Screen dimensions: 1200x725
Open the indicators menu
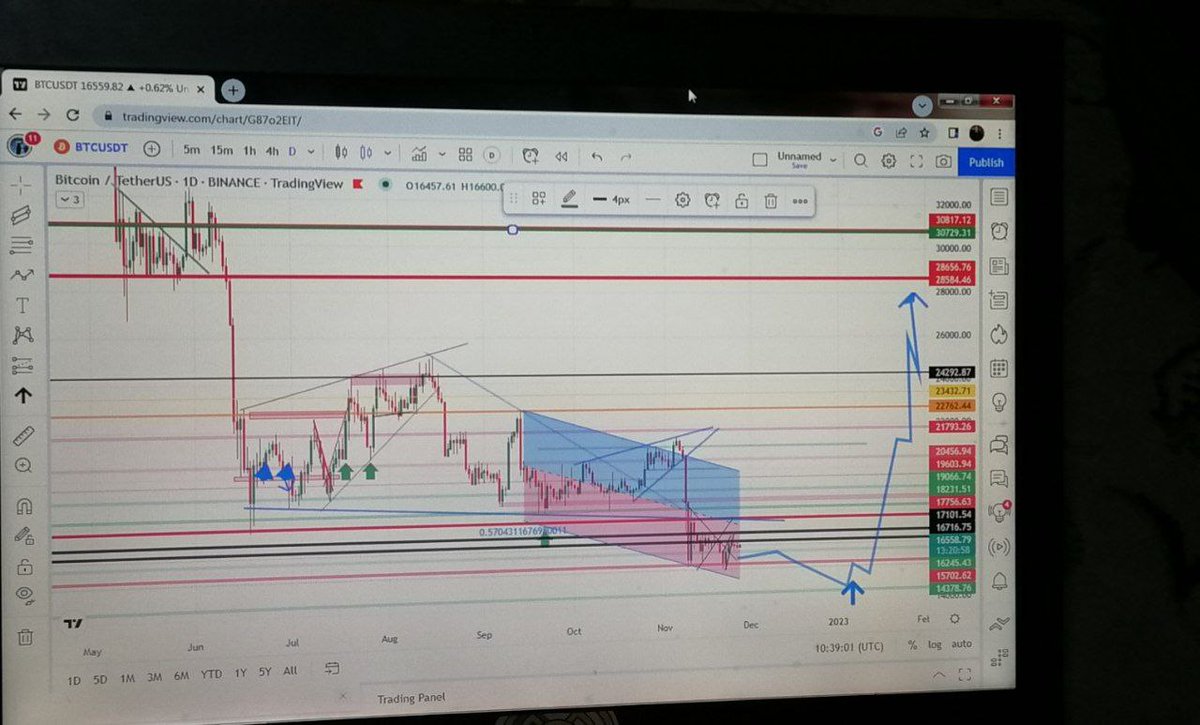418,153
